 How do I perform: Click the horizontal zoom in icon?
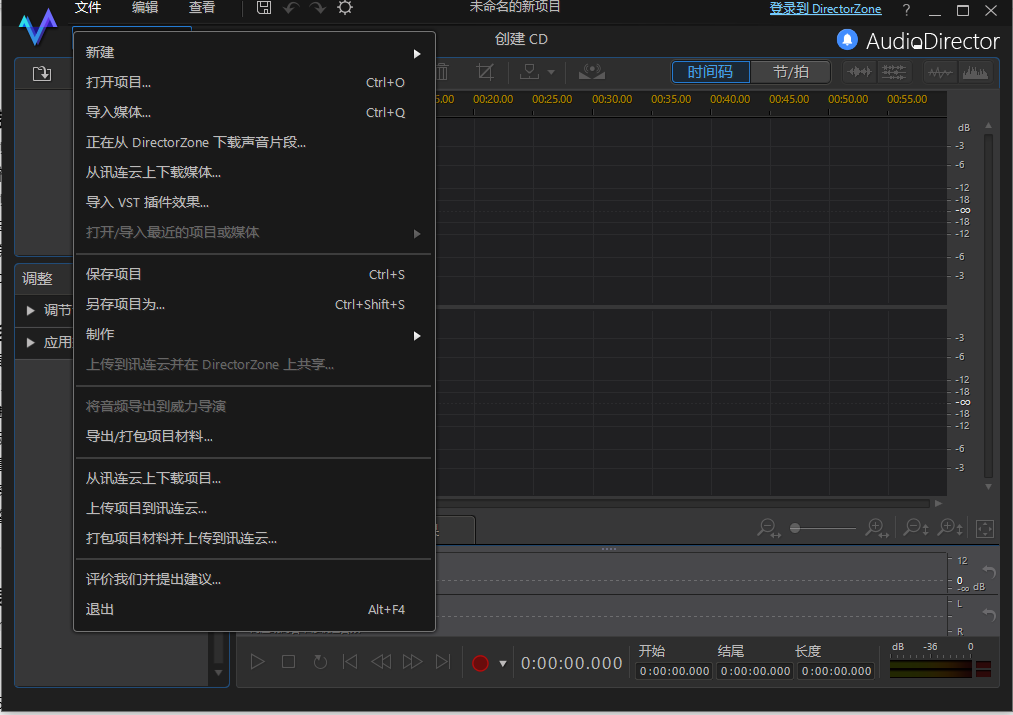click(x=877, y=528)
